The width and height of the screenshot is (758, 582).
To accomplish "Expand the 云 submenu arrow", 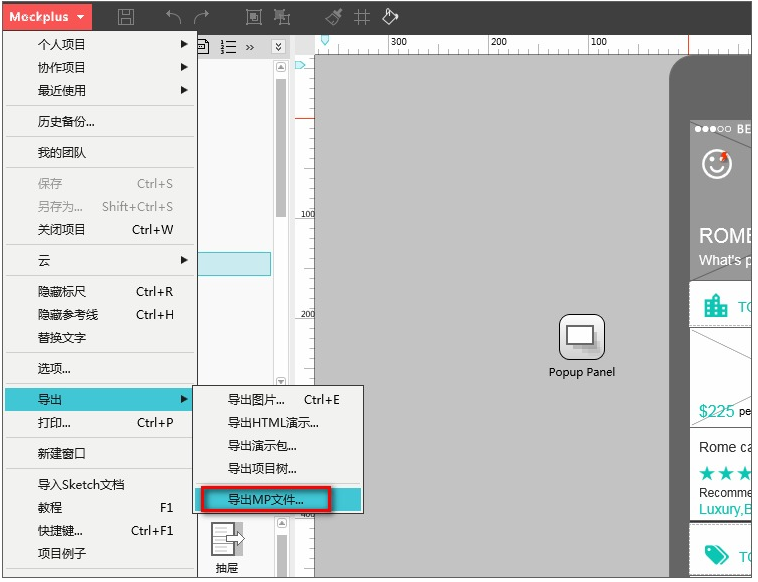I will click(x=184, y=261).
